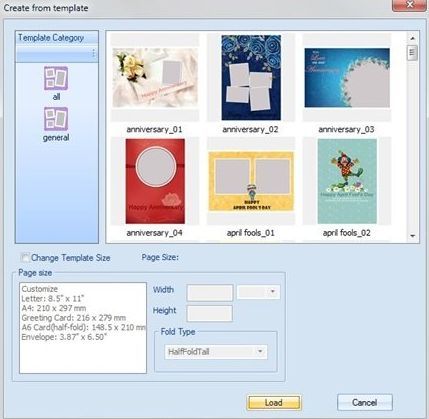
Task: Choose Greeting Card: 216 x 279 mm
Action: click(74, 318)
